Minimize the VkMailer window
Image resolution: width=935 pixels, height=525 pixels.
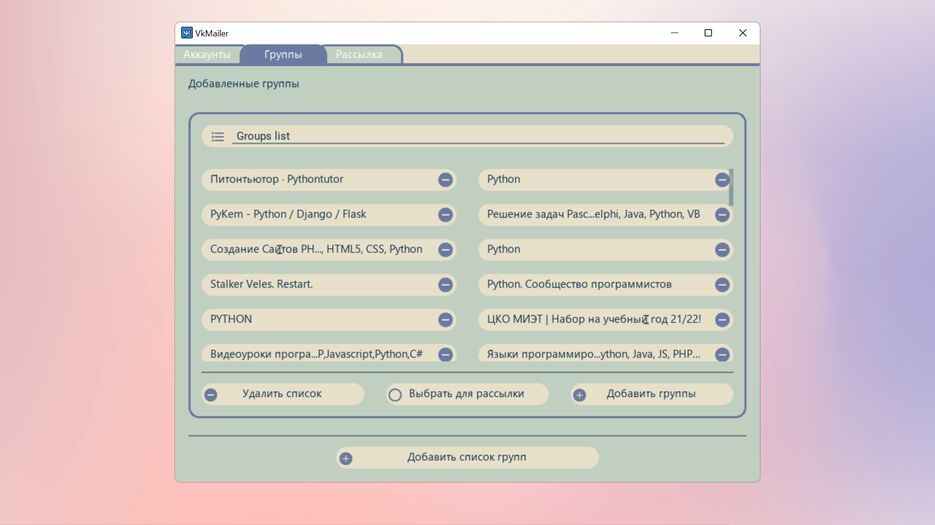[674, 33]
